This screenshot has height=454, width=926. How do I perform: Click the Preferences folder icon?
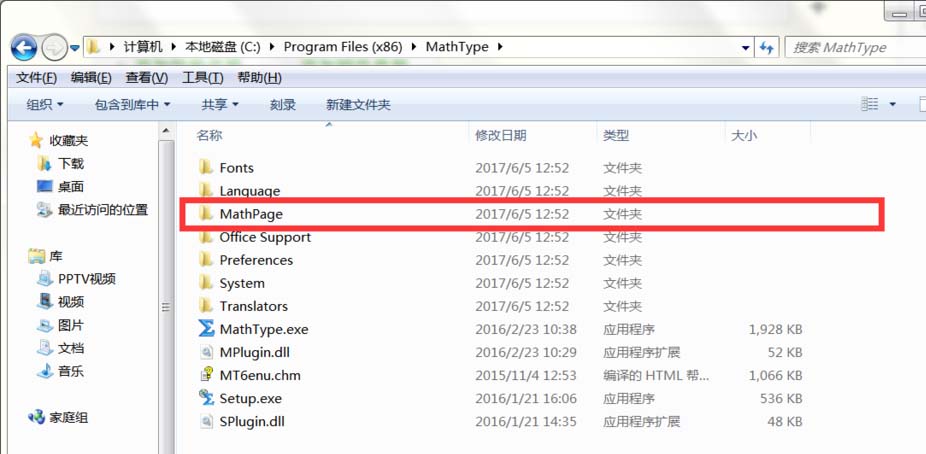pyautogui.click(x=206, y=260)
